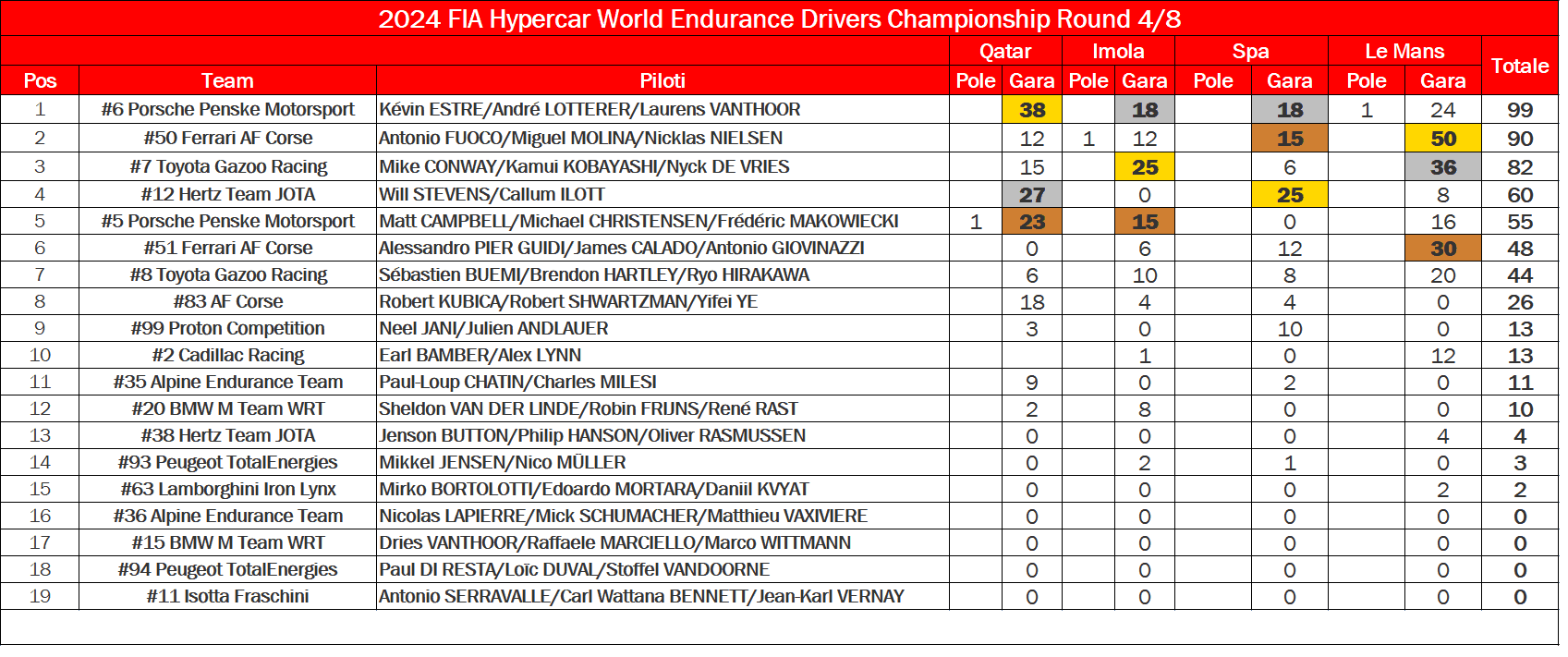
Task: Click the total 99 points cell
Action: (1519, 110)
